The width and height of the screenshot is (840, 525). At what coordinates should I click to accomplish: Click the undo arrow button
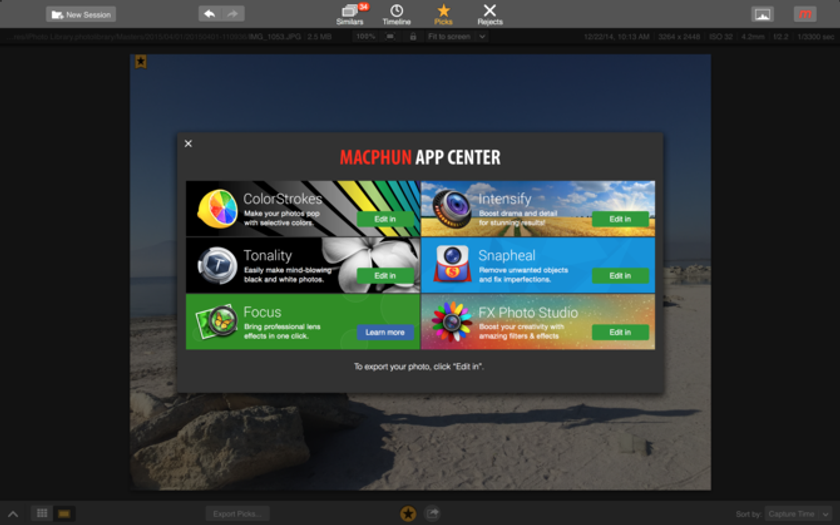point(210,14)
